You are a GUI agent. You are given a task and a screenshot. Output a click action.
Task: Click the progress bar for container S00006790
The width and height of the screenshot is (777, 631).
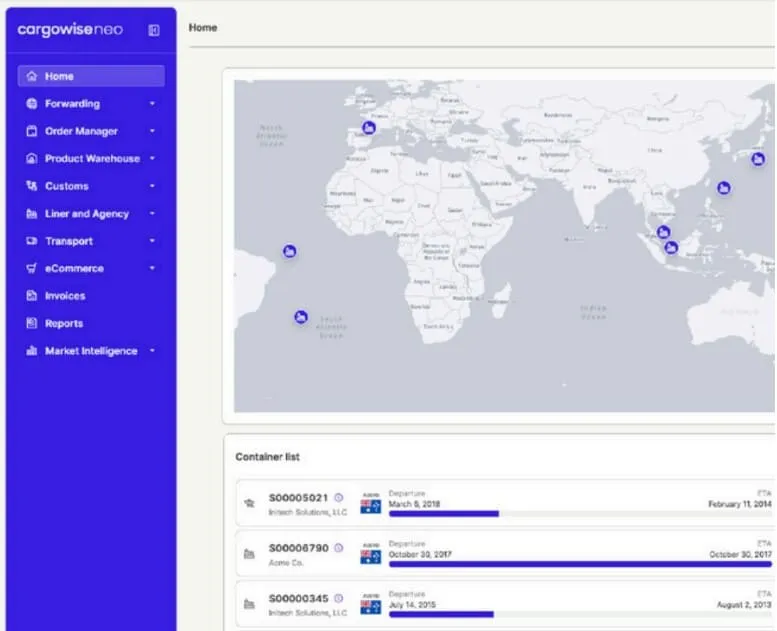pos(580,564)
